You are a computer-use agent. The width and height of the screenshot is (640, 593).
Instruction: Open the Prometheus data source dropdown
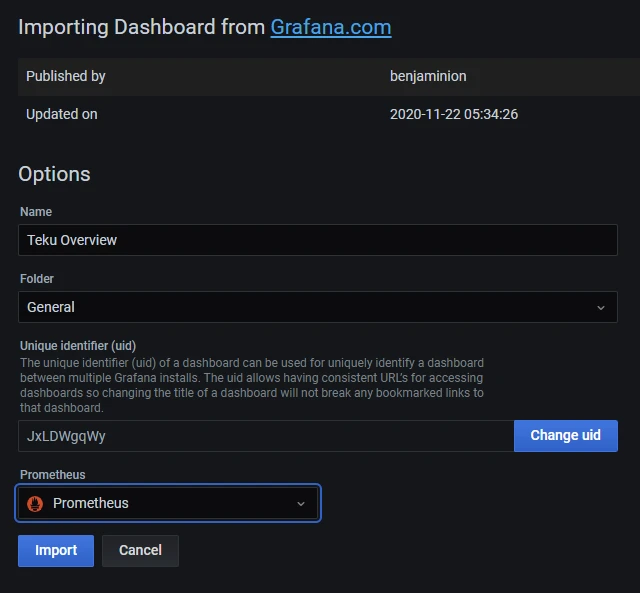168,503
